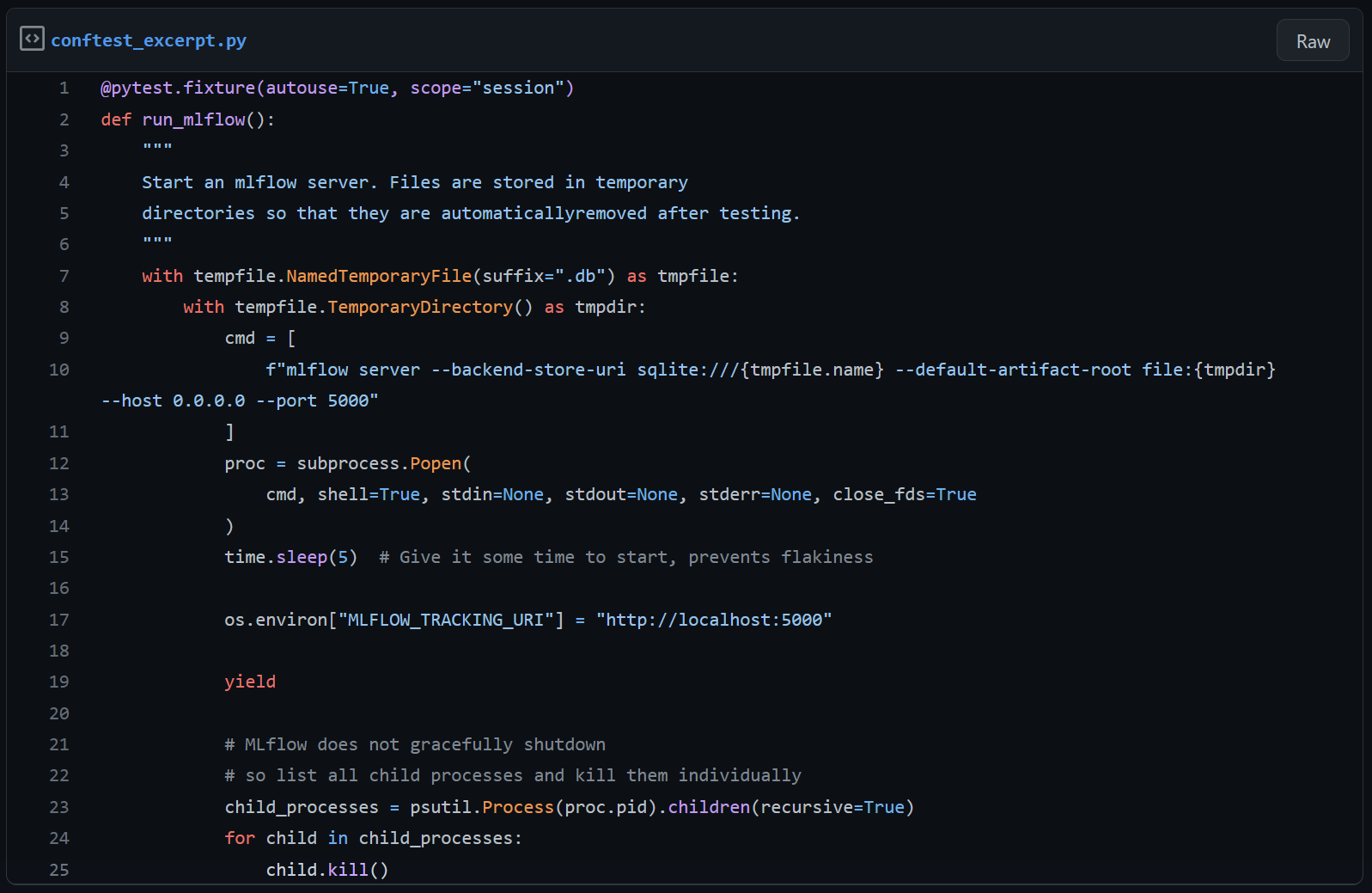Click the 'prevents flakiness' comment
This screenshot has width=1372, height=893.
click(x=781, y=557)
